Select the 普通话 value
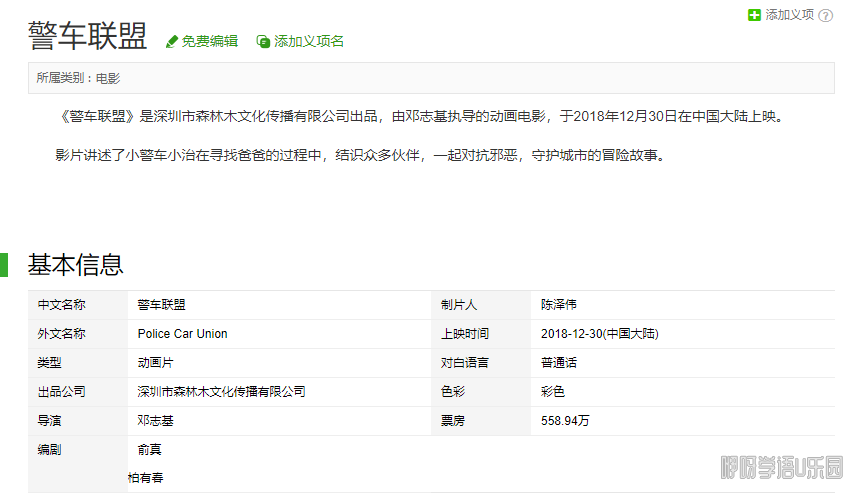 pyautogui.click(x=559, y=363)
